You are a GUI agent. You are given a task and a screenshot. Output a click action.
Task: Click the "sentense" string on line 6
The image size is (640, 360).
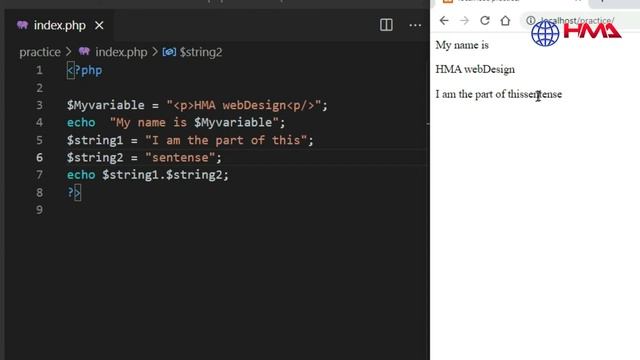[x=180, y=158]
